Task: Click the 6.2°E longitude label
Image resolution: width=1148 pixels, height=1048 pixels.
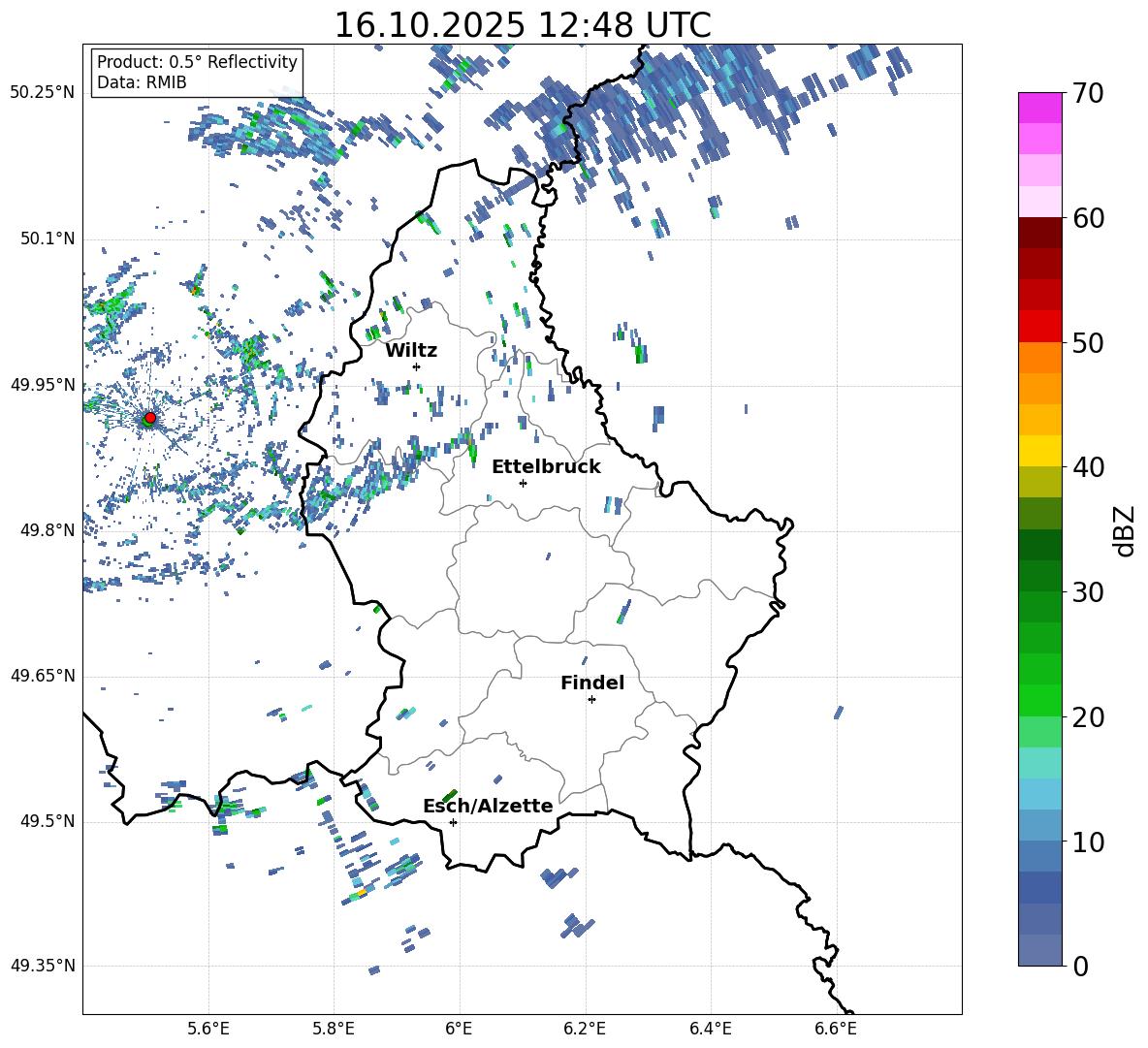Action: pos(585,1029)
